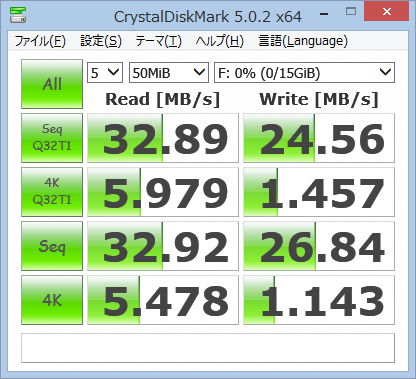Run all benchmarks with All button
Screen dimensions: 416x379
[52, 84]
